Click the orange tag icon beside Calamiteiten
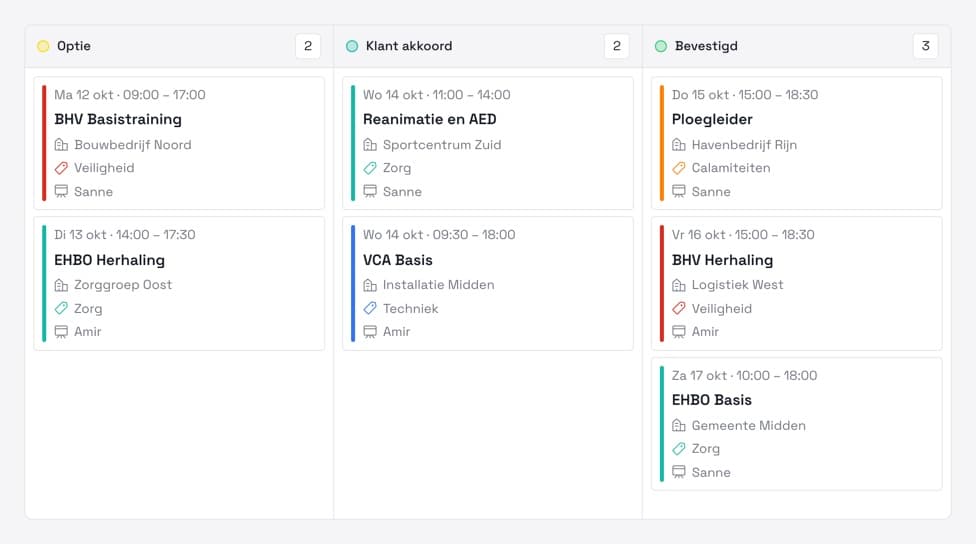 [x=678, y=168]
